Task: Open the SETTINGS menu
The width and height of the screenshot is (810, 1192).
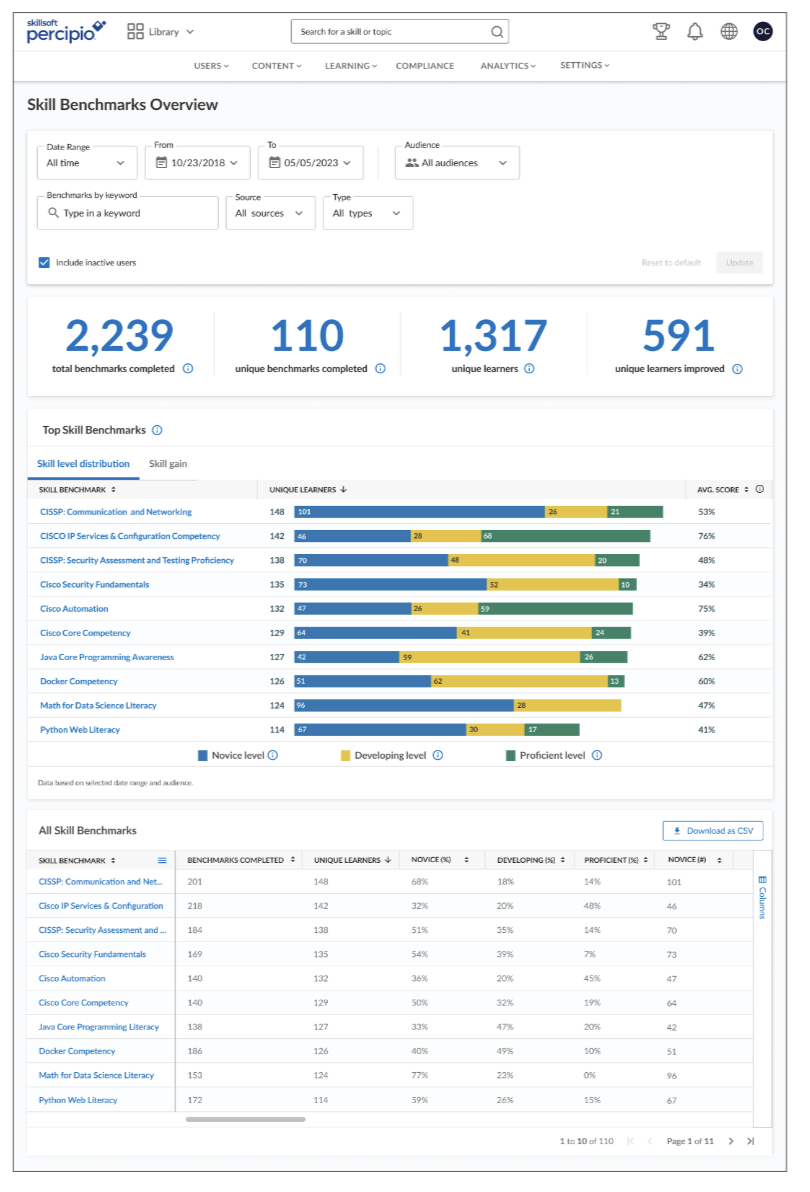Action: coord(585,65)
